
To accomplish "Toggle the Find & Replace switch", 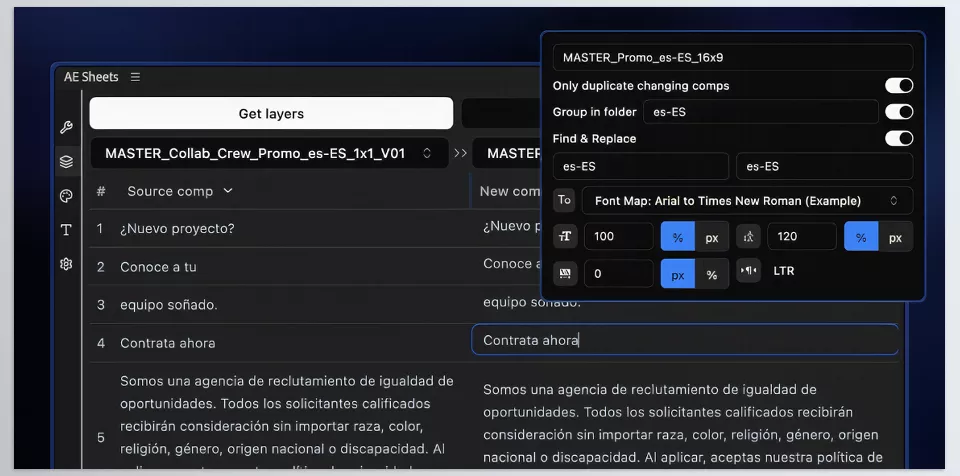I will 899,138.
